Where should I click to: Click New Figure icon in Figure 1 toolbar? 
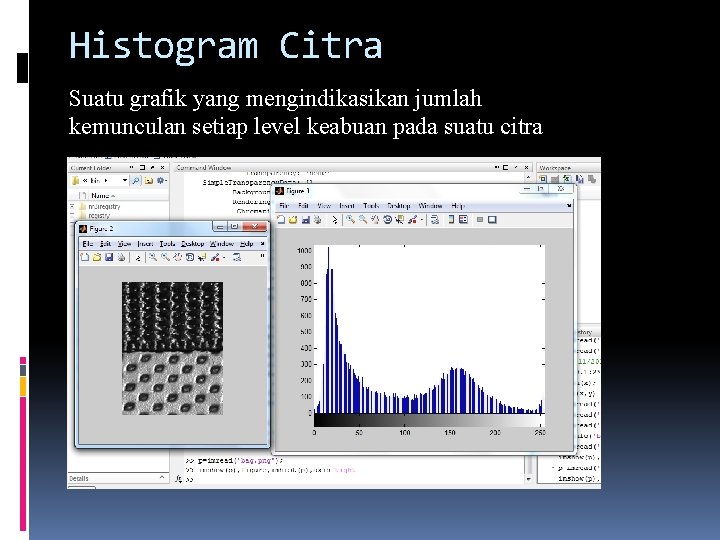pos(281,220)
